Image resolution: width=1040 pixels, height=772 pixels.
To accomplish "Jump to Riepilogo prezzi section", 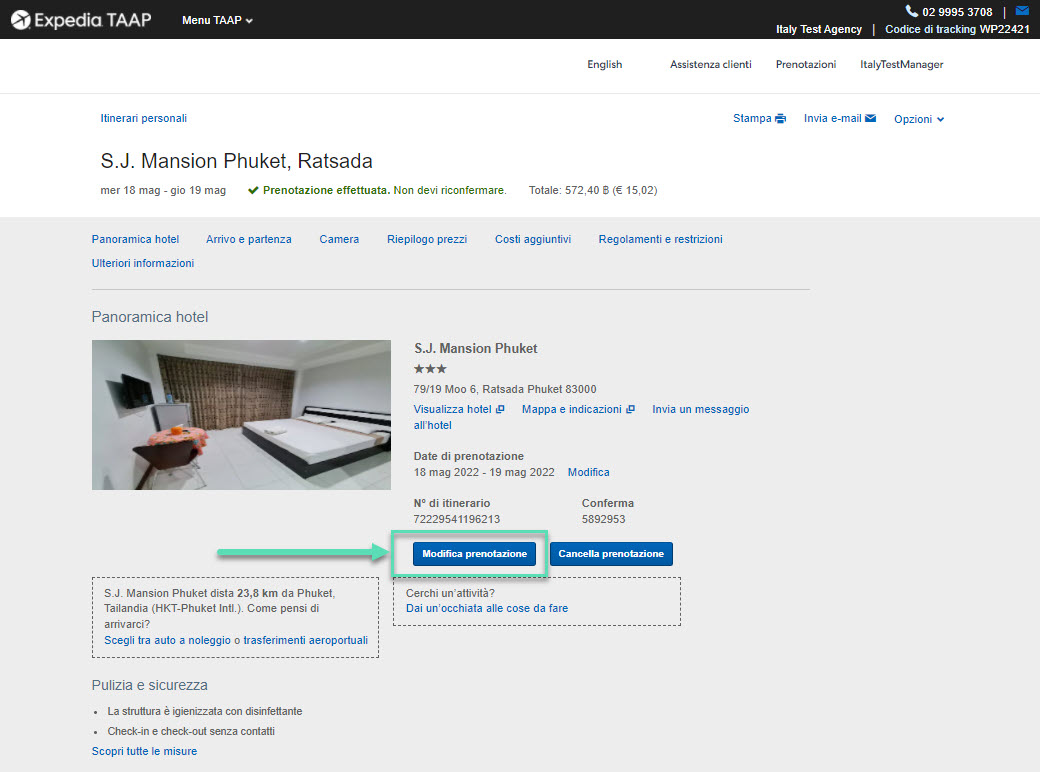I will (427, 239).
